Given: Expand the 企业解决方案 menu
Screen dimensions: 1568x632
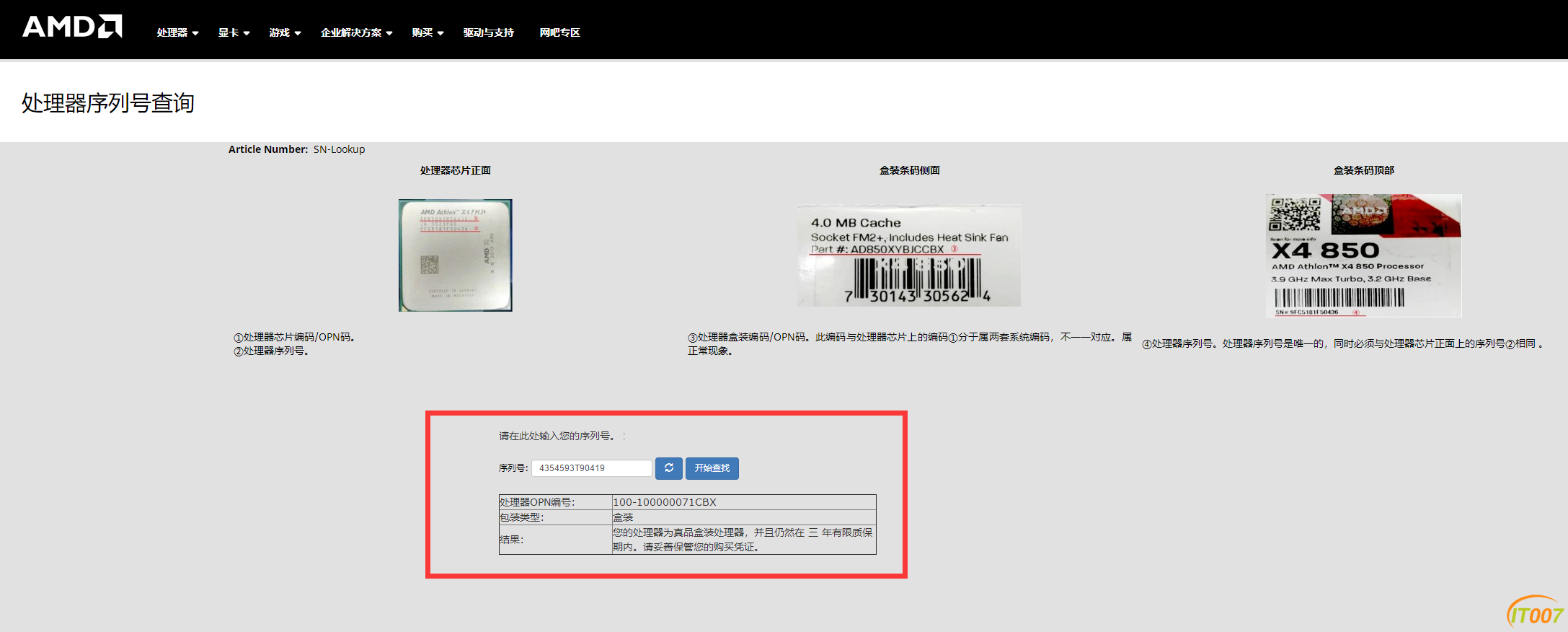Looking at the screenshot, I should point(356,32).
